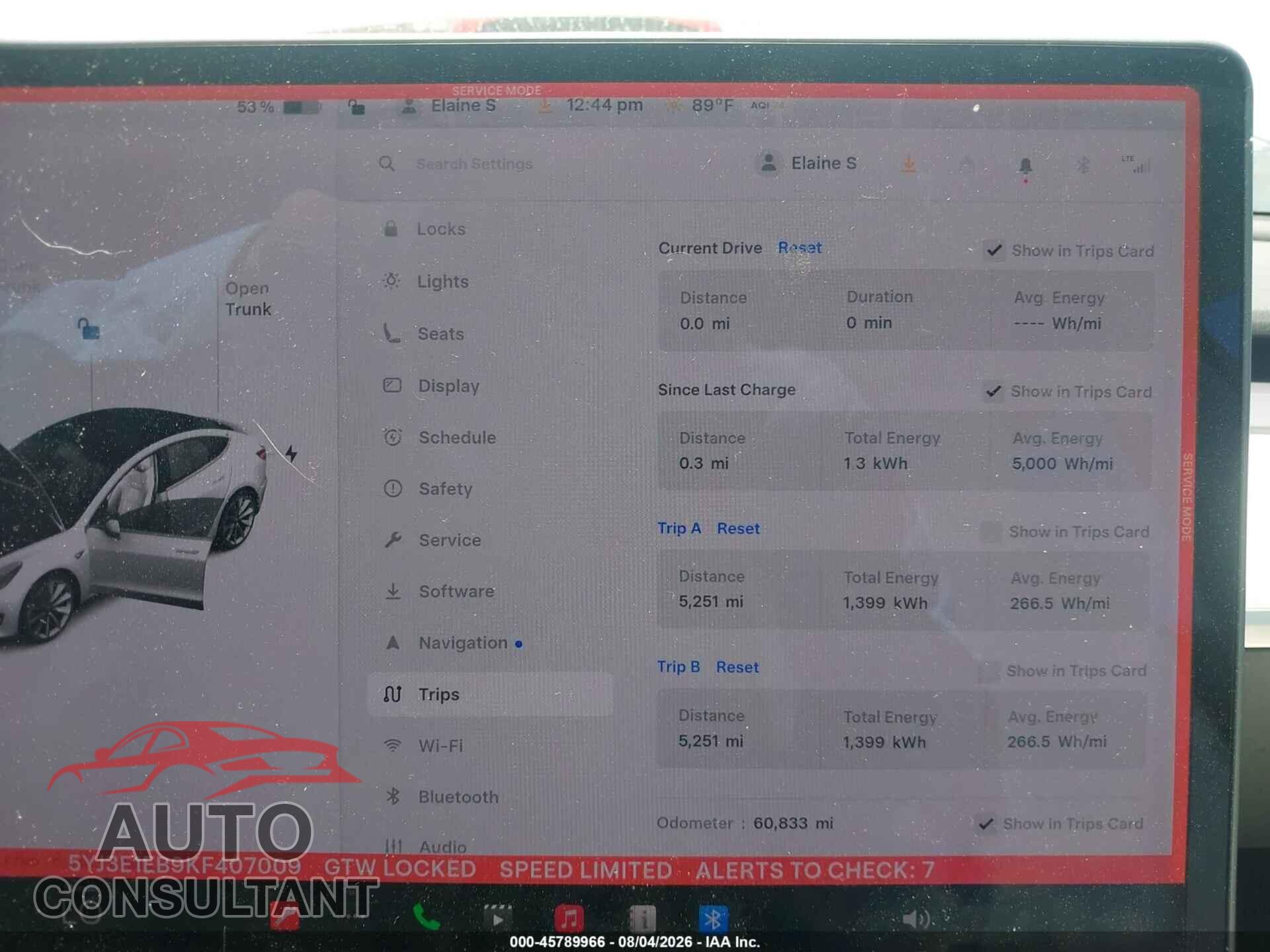This screenshot has width=1270, height=952.
Task: Tap the orange software download icon in settings header
Action: coord(909,163)
